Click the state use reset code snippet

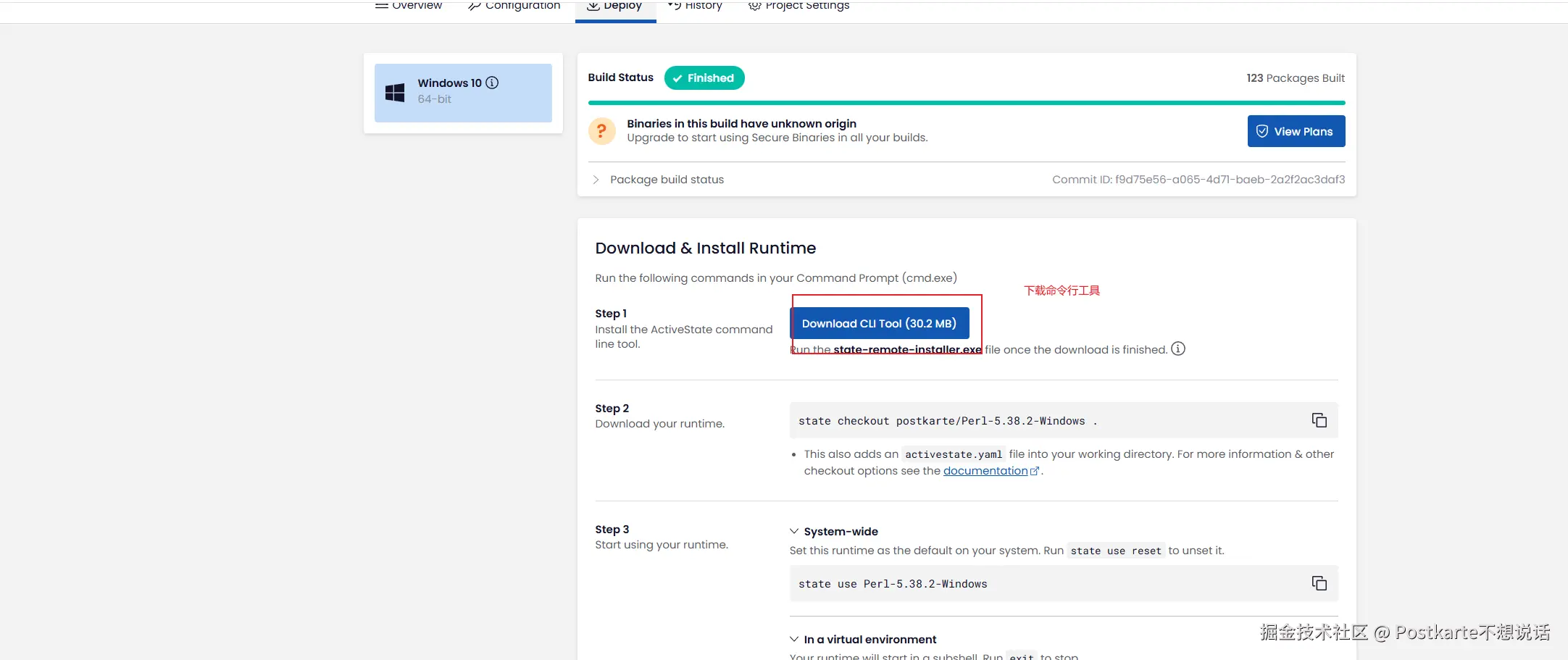(1116, 551)
